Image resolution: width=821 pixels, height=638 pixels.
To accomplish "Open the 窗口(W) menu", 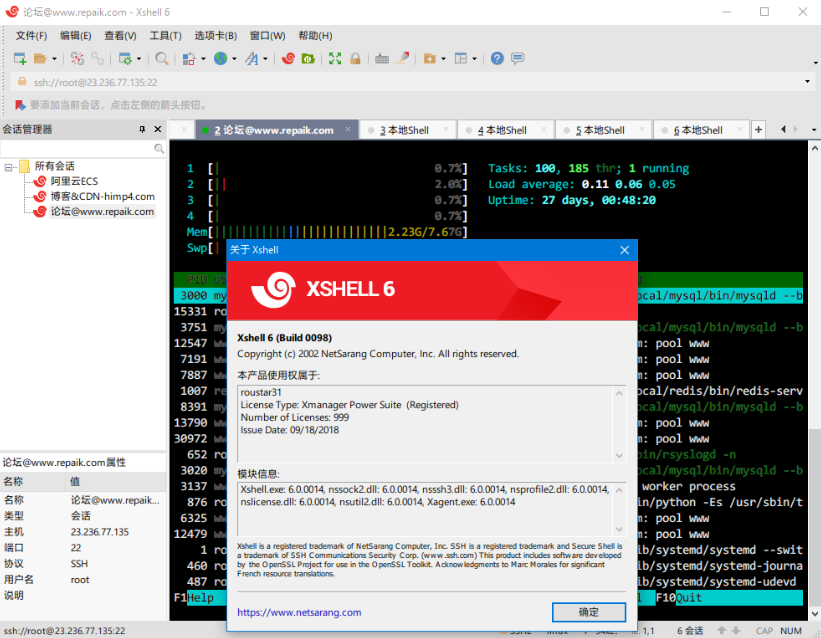I will pos(267,36).
